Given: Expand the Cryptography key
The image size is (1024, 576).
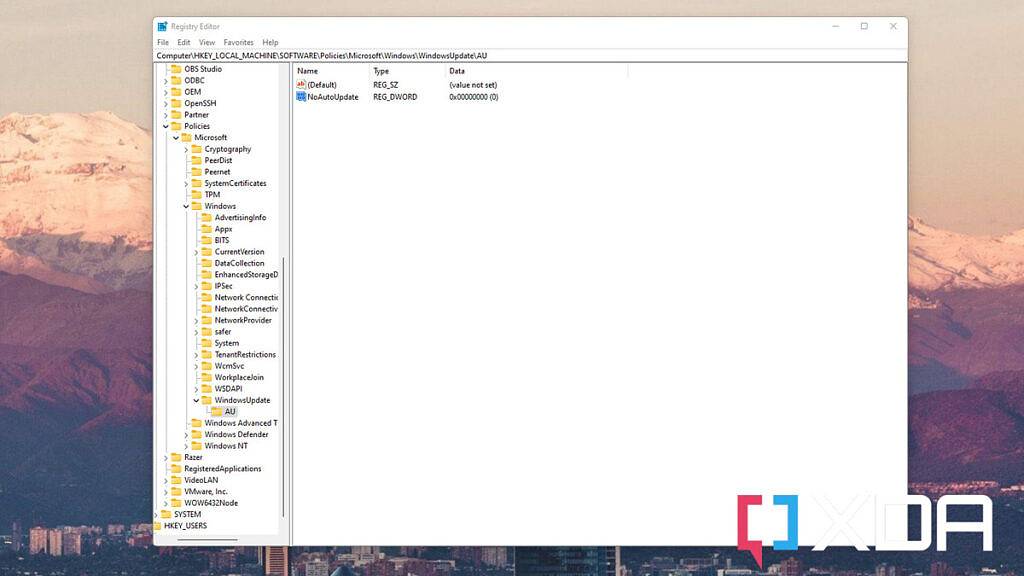Looking at the screenshot, I should (x=187, y=148).
